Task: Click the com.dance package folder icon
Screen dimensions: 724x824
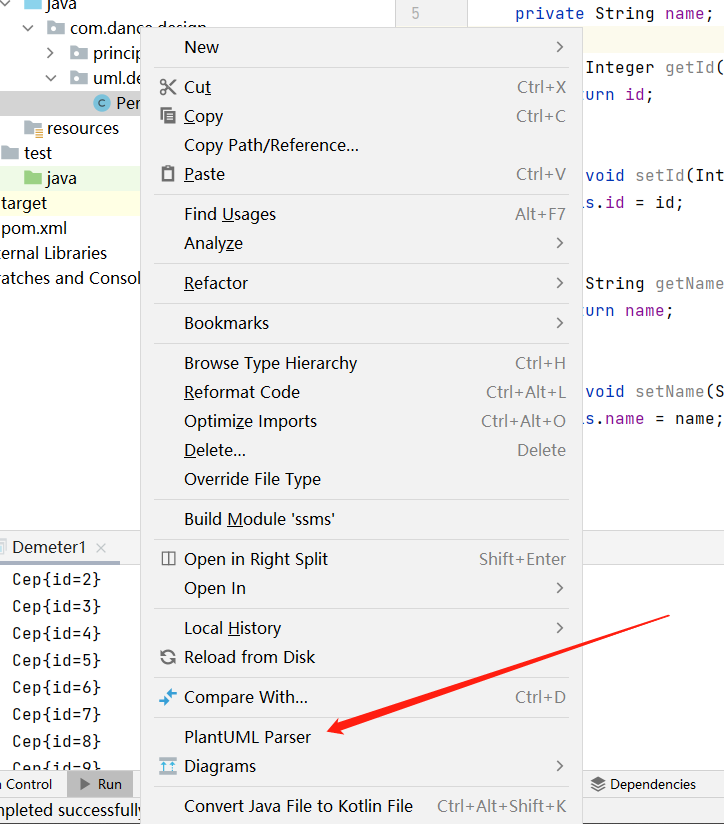Action: click(x=56, y=28)
